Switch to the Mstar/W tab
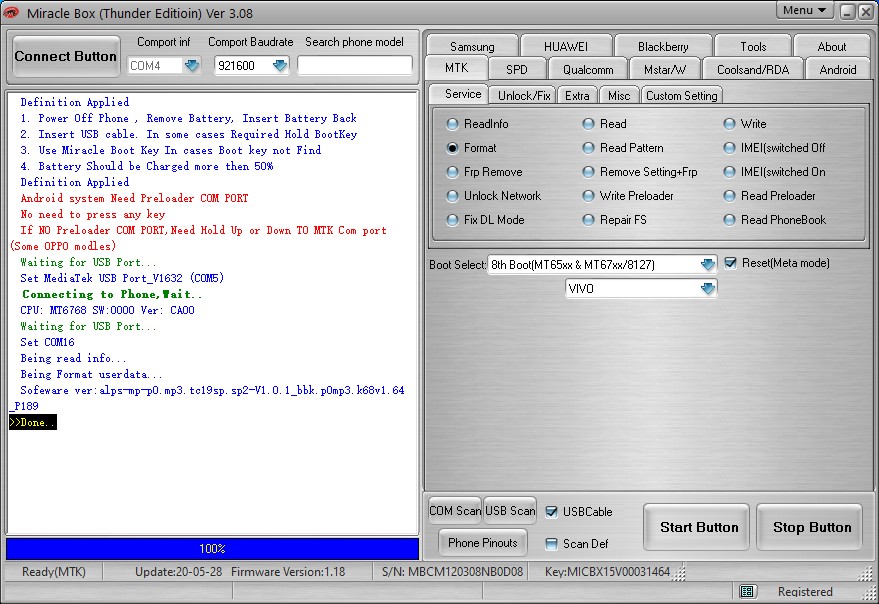This screenshot has height=604, width=879. pos(665,70)
